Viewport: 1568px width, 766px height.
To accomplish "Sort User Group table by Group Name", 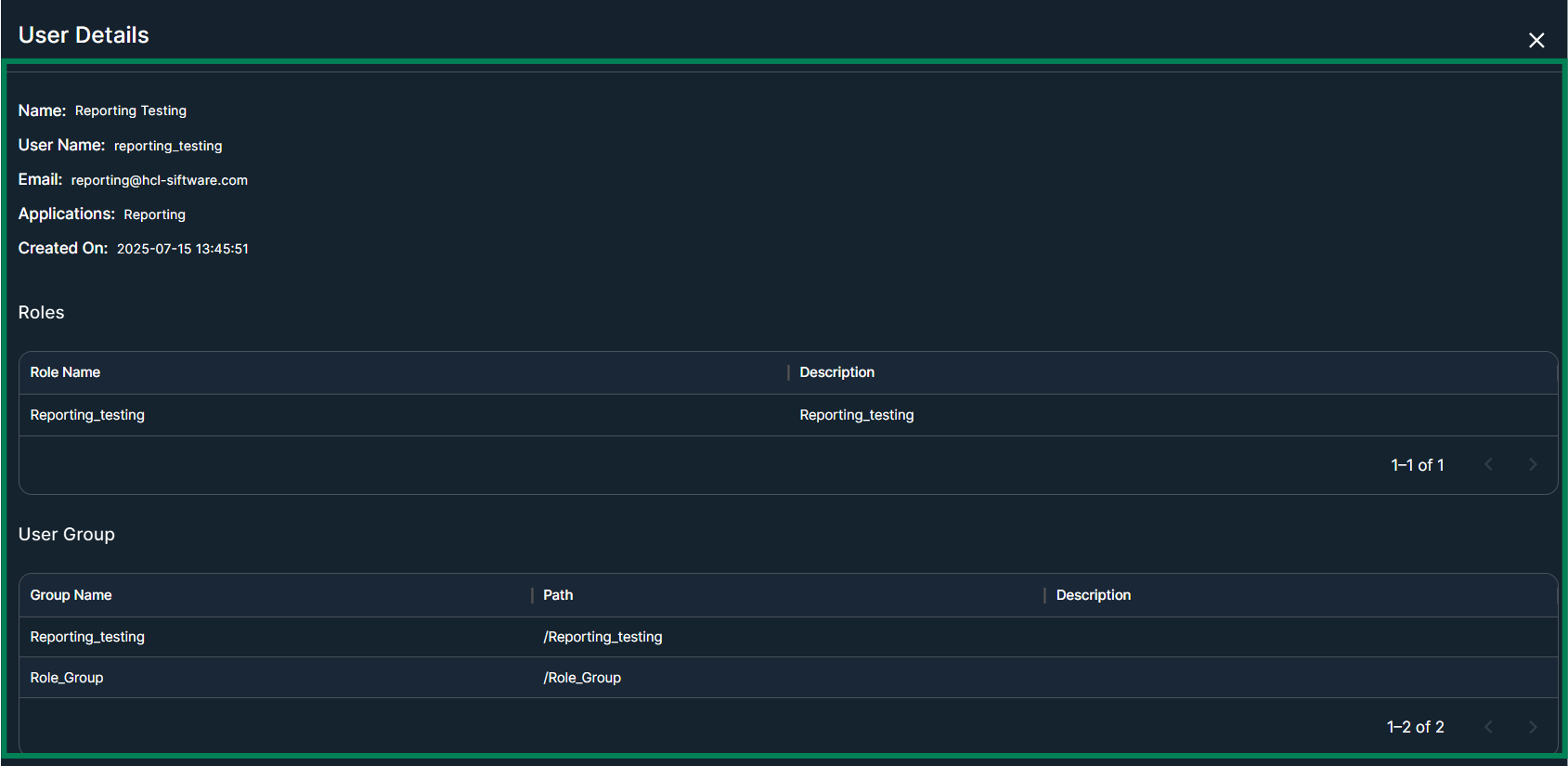I will click(71, 595).
